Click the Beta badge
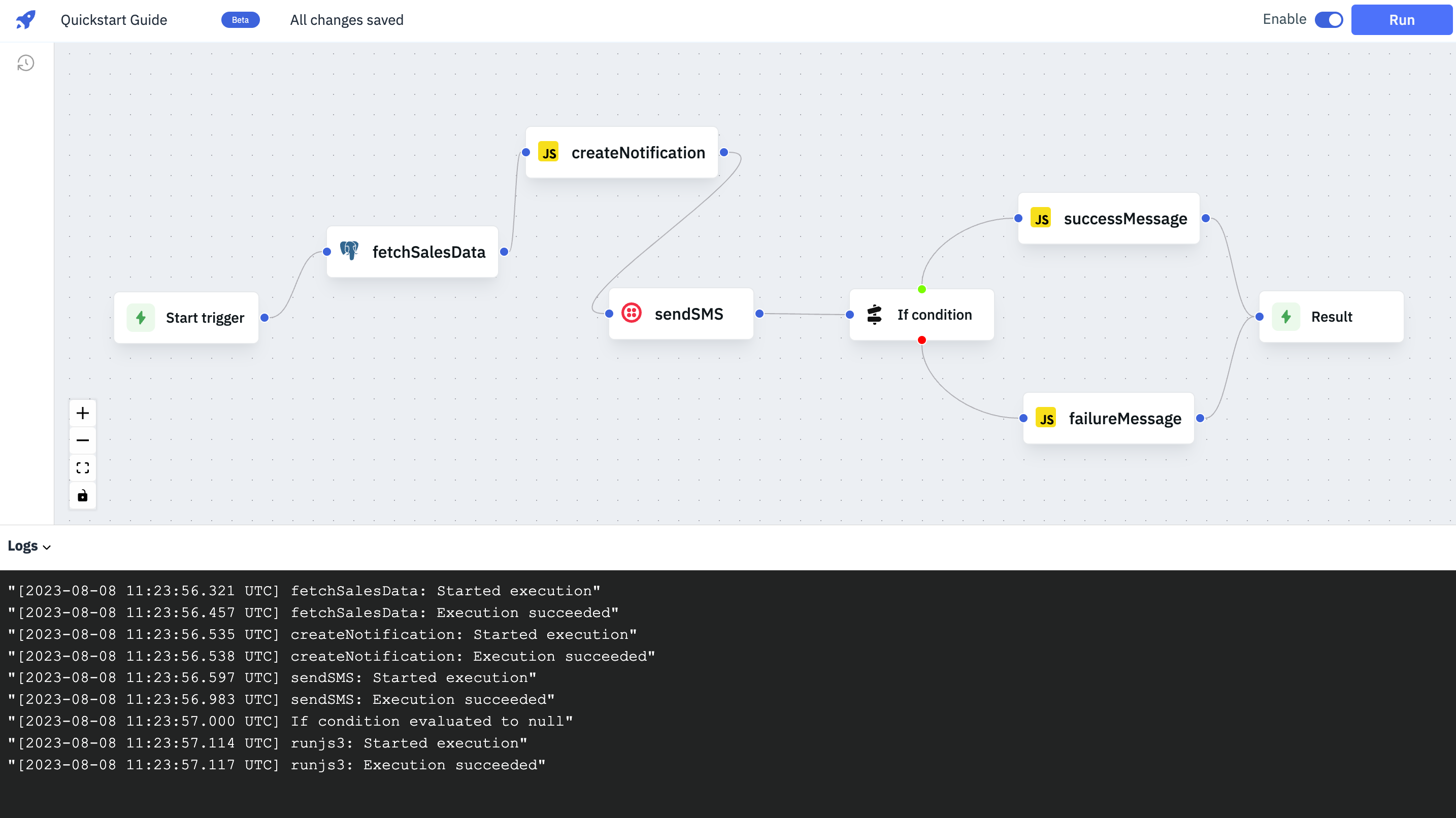1456x818 pixels. [x=240, y=20]
